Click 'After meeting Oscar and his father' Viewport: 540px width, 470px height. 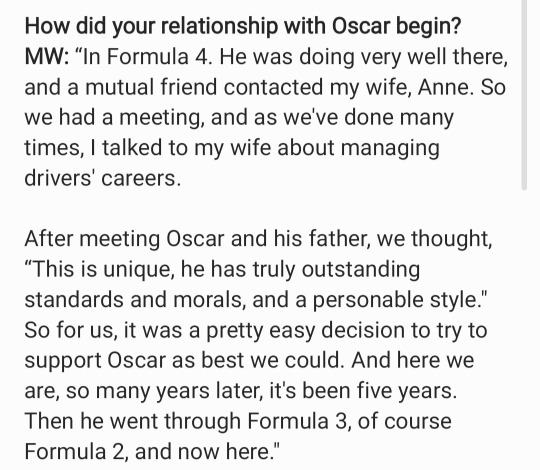[x=197, y=239]
